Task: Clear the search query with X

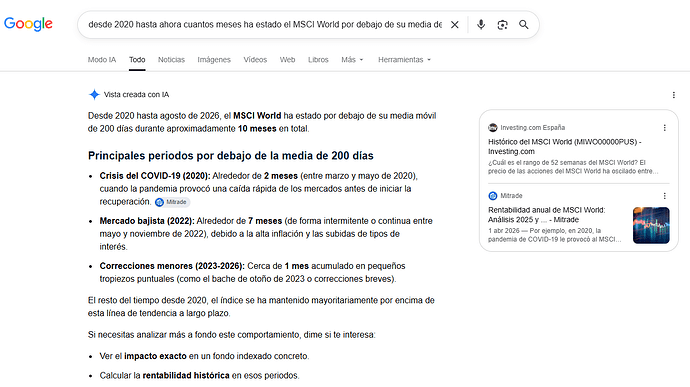Action: pyautogui.click(x=455, y=25)
